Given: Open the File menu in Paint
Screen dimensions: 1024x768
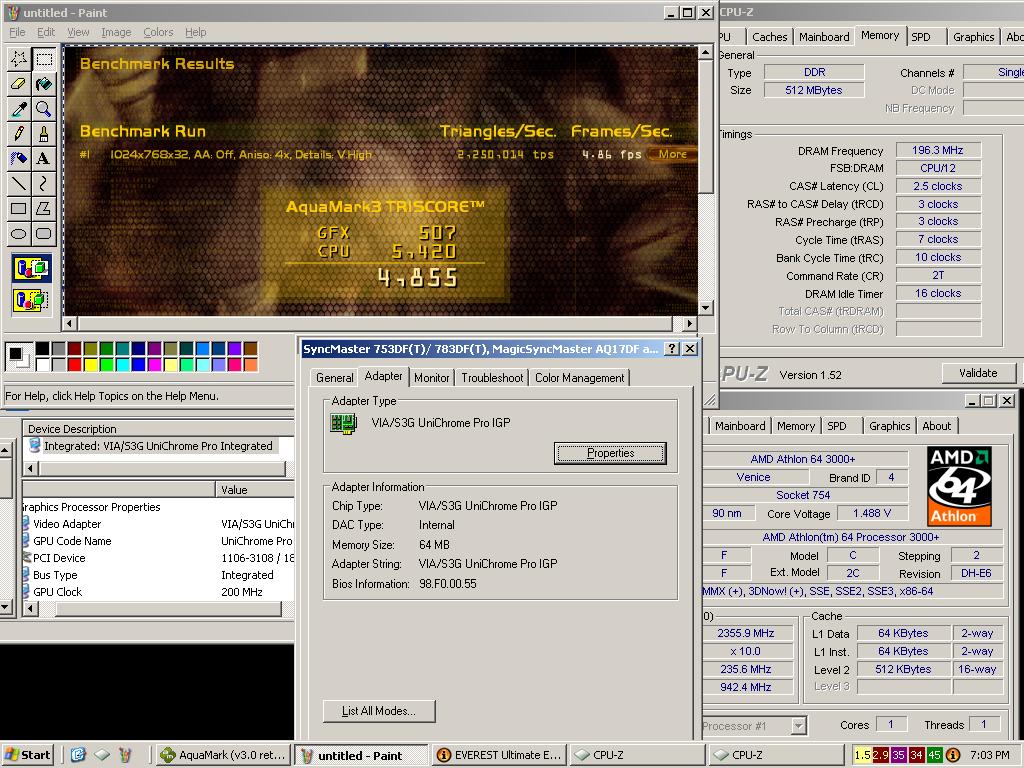Looking at the screenshot, I should [17, 32].
